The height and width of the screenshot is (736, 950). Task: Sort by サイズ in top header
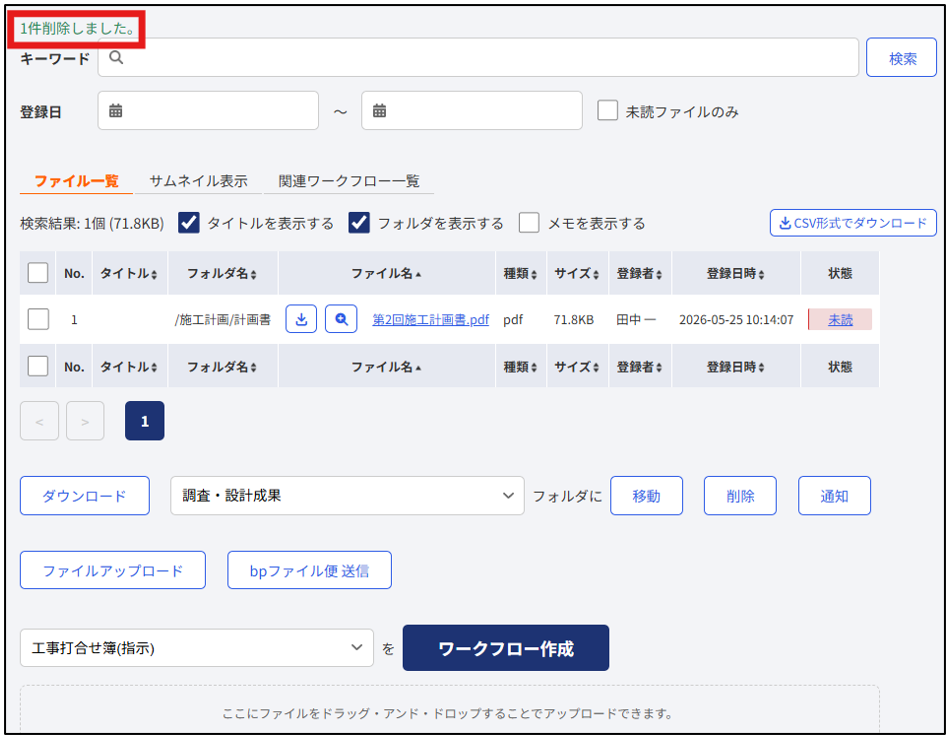click(577, 274)
